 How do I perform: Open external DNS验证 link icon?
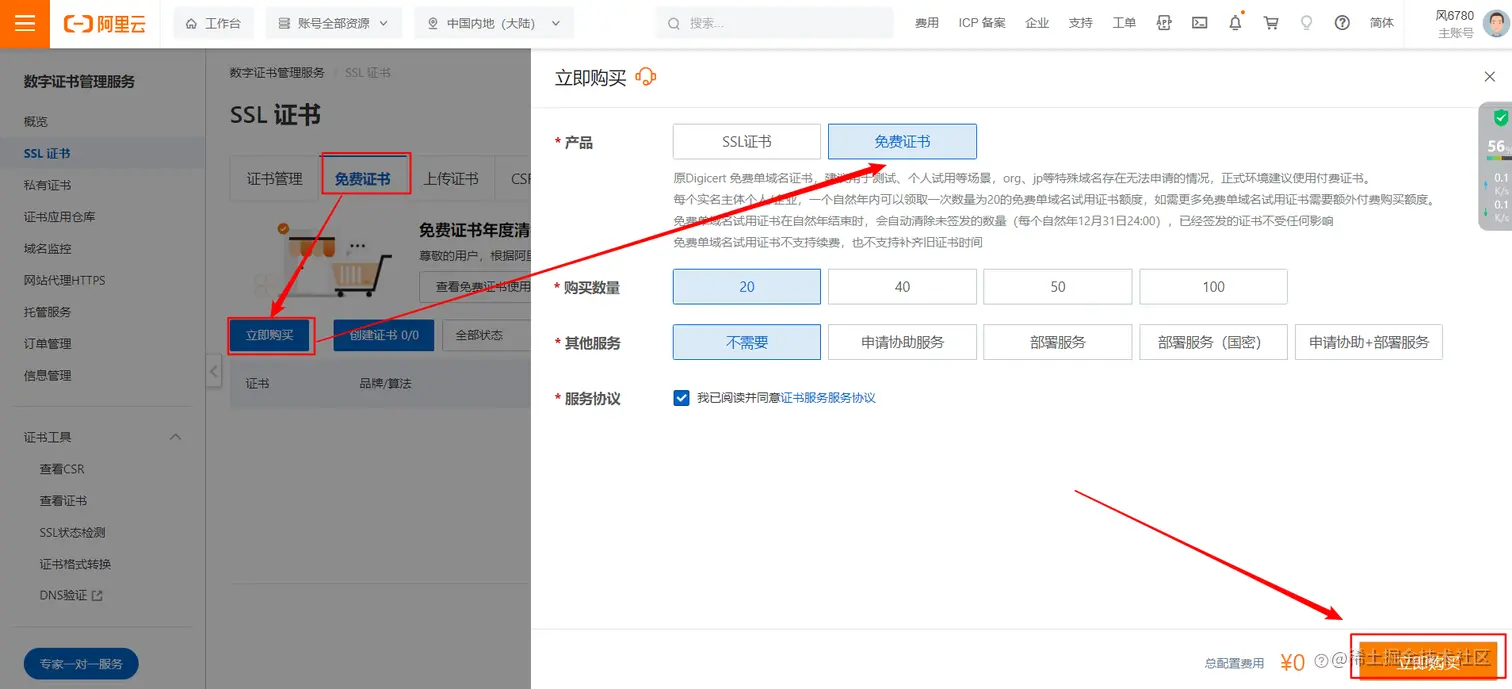97,596
